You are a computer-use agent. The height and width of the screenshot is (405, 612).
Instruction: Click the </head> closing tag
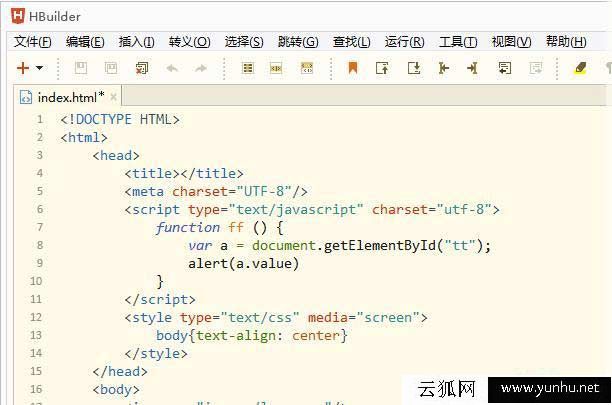(x=120, y=371)
